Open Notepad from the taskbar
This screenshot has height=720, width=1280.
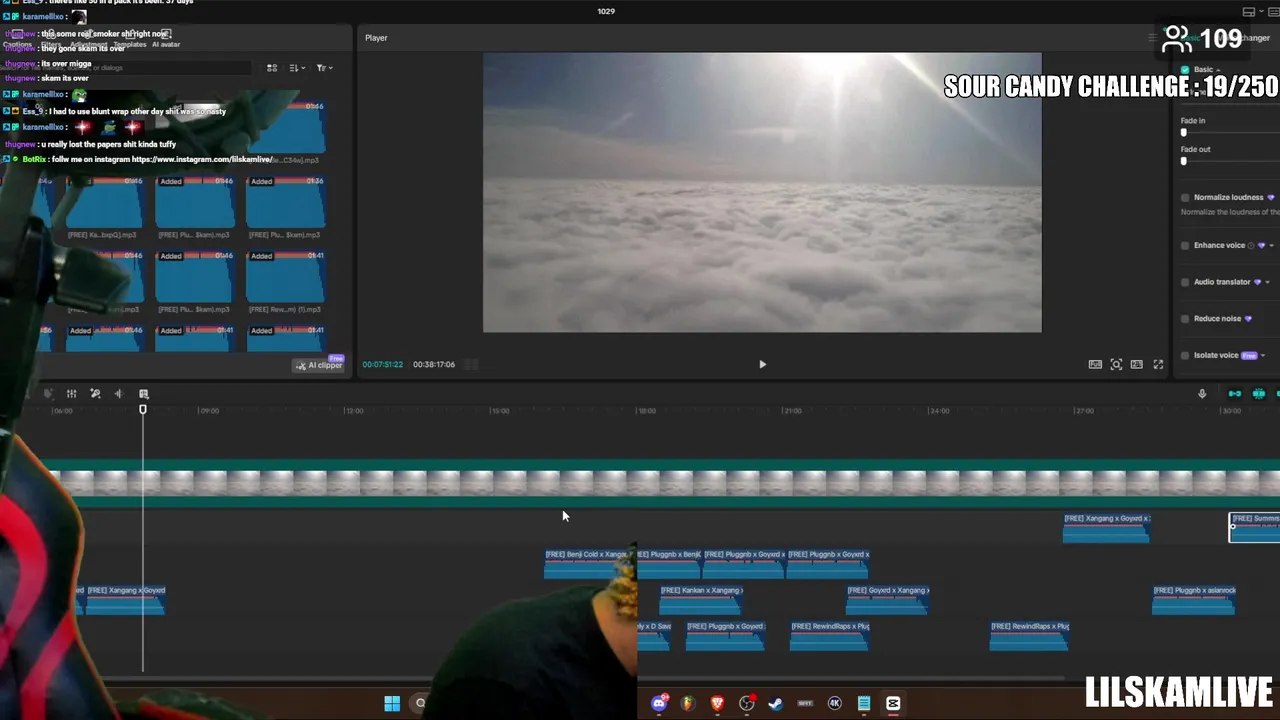(864, 703)
